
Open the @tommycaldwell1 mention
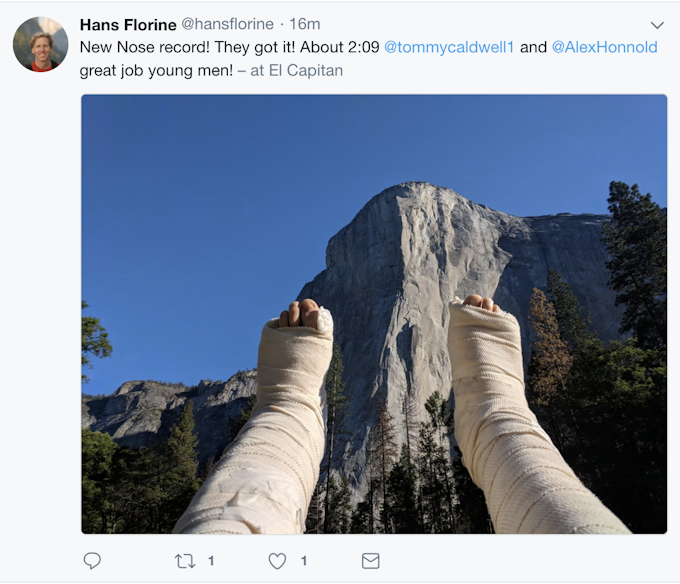(450, 47)
